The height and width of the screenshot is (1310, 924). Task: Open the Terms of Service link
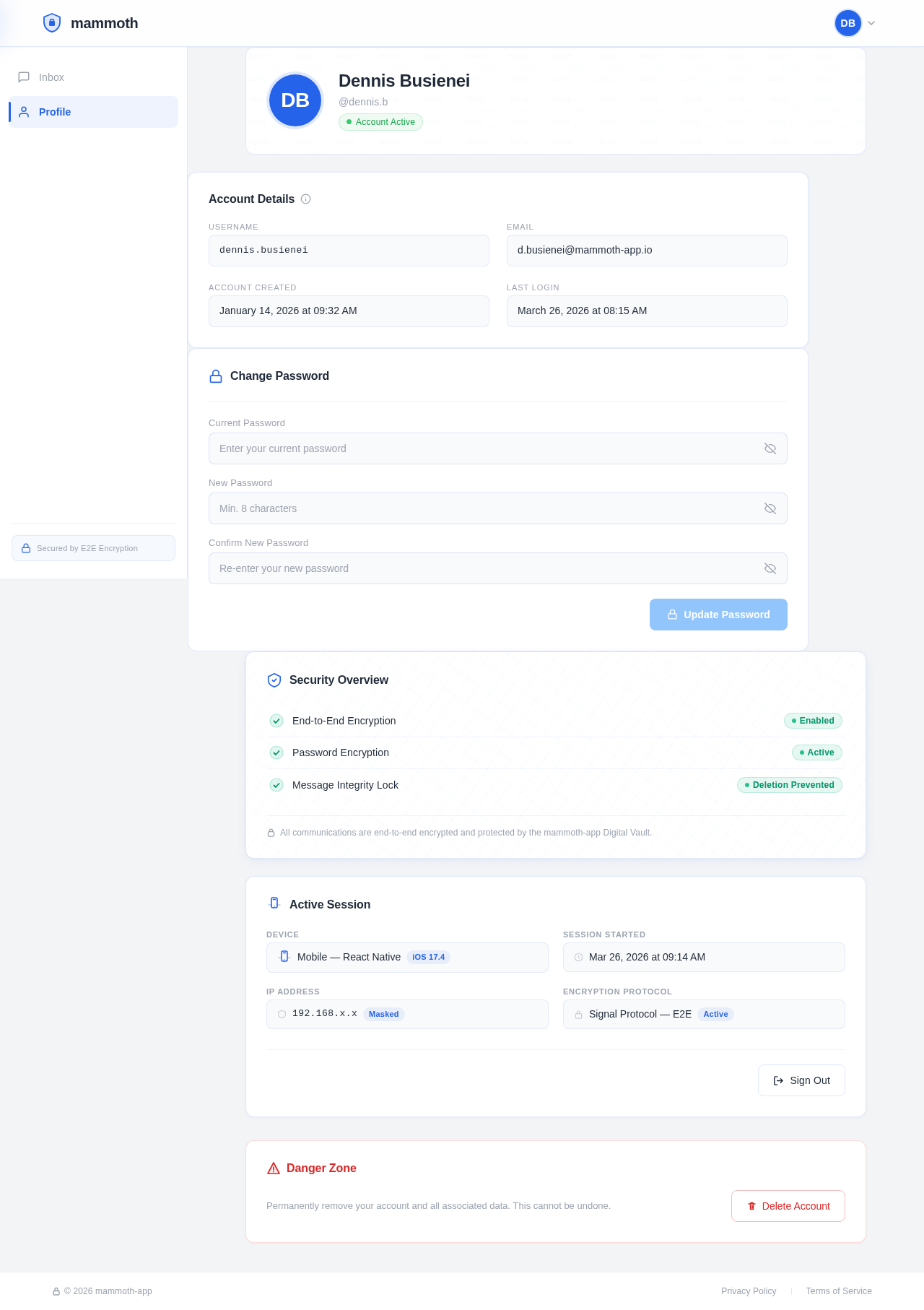[839, 1291]
